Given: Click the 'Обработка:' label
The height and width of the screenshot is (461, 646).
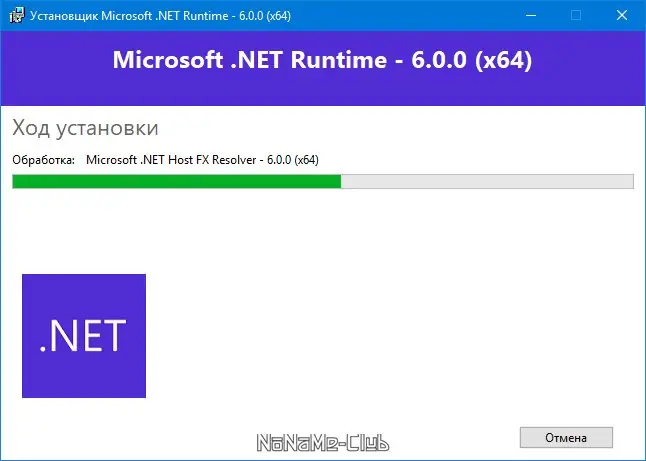Looking at the screenshot, I should (44, 160).
